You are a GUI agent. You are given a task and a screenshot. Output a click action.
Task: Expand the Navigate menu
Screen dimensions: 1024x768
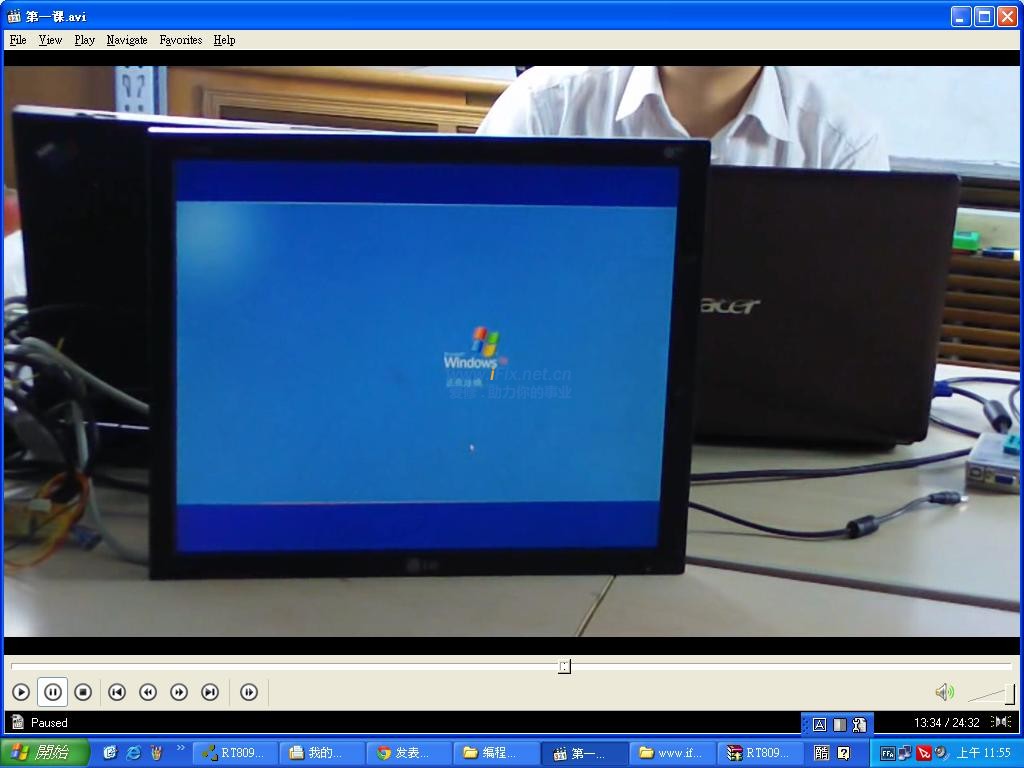click(x=126, y=40)
